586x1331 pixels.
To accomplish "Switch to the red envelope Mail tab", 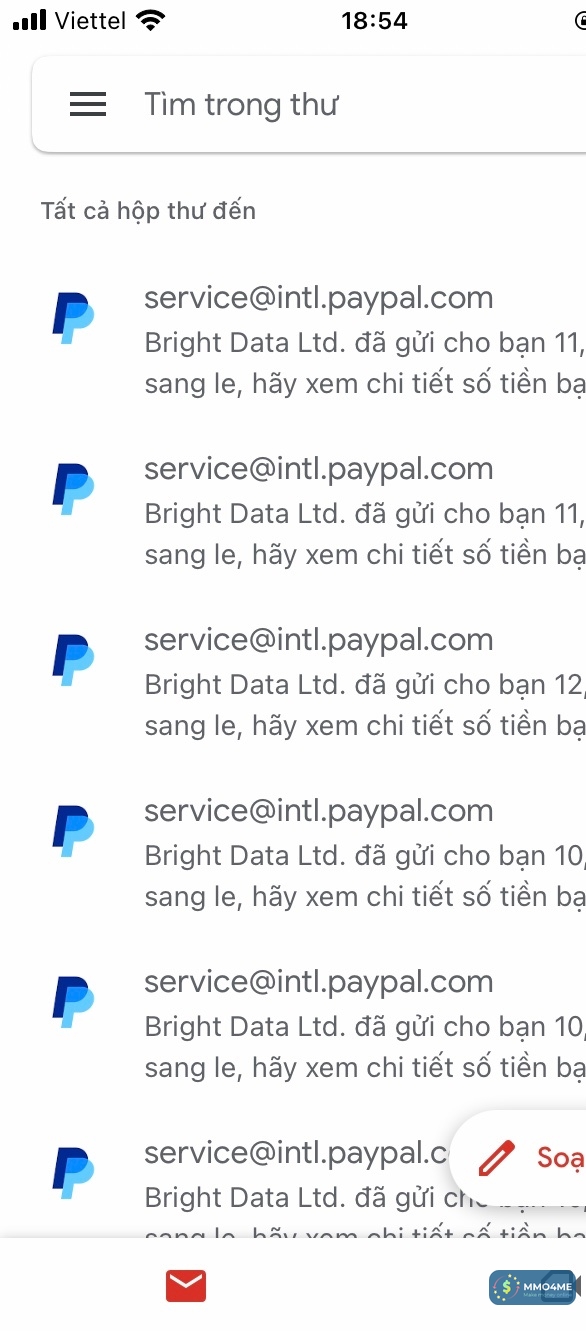I will (x=186, y=1286).
